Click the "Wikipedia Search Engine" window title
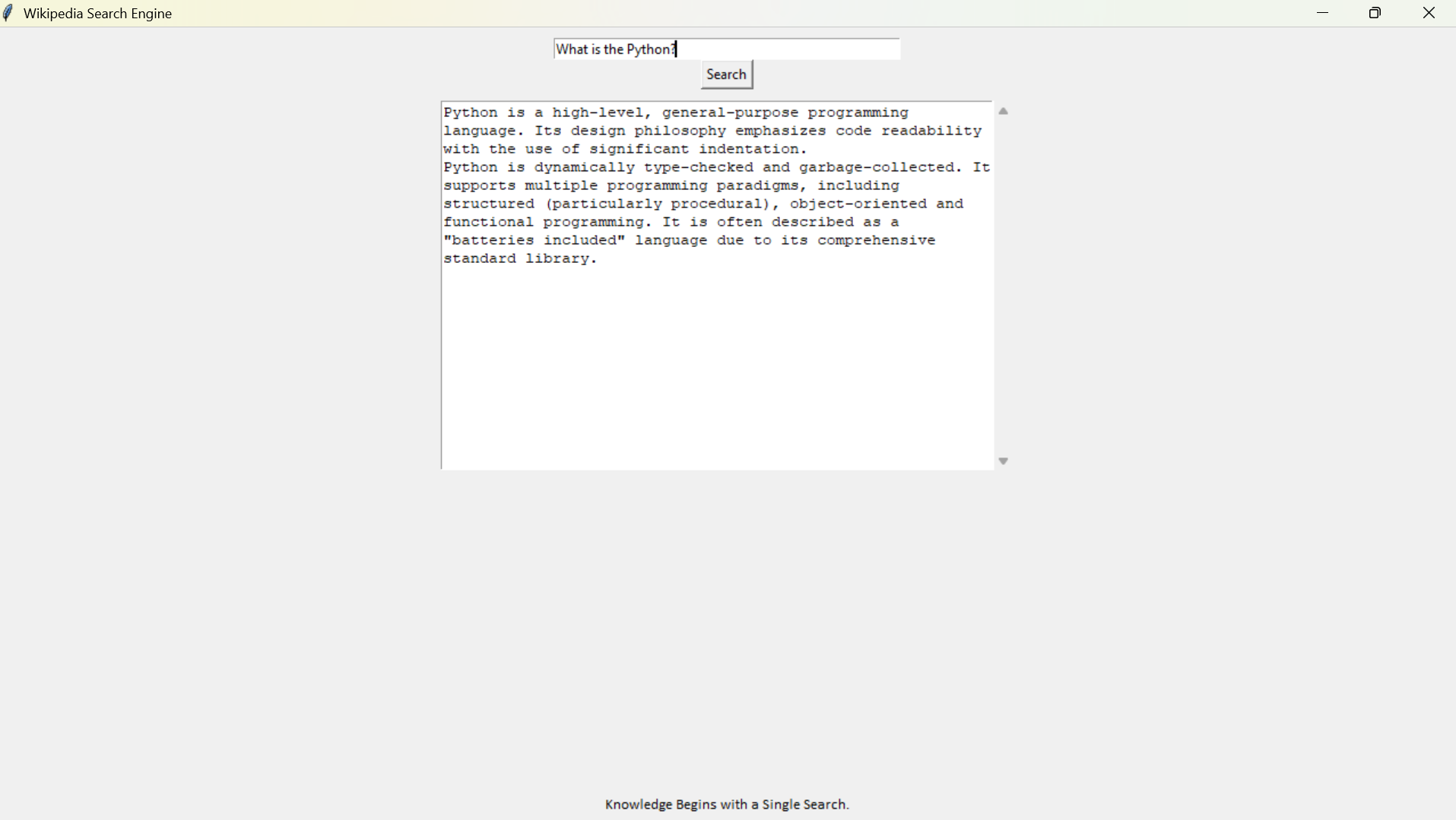Image resolution: width=1456 pixels, height=820 pixels. tap(97, 14)
